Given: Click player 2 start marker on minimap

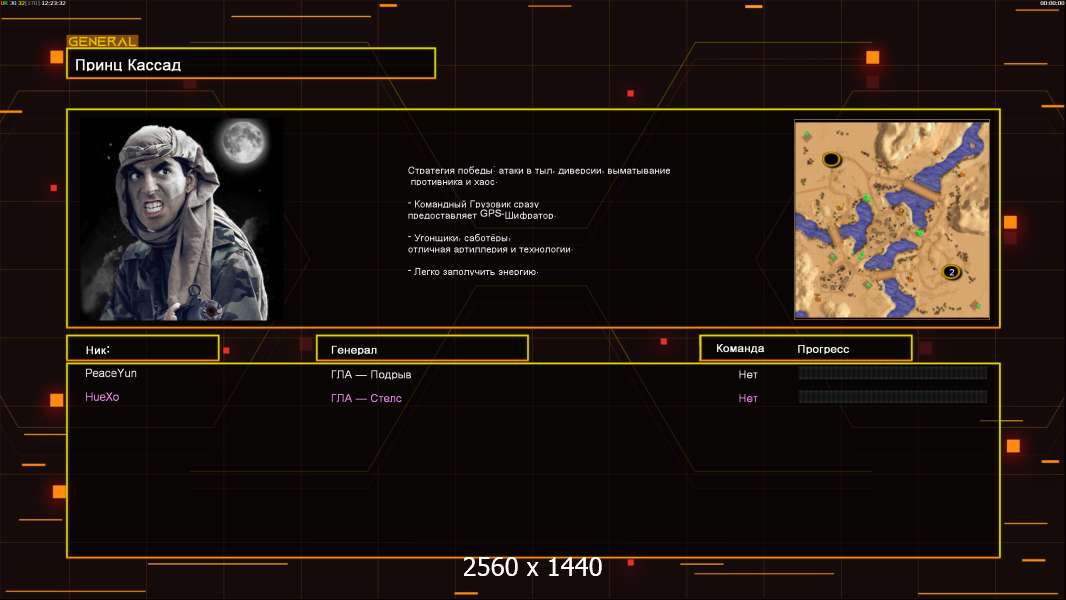Looking at the screenshot, I should [951, 272].
